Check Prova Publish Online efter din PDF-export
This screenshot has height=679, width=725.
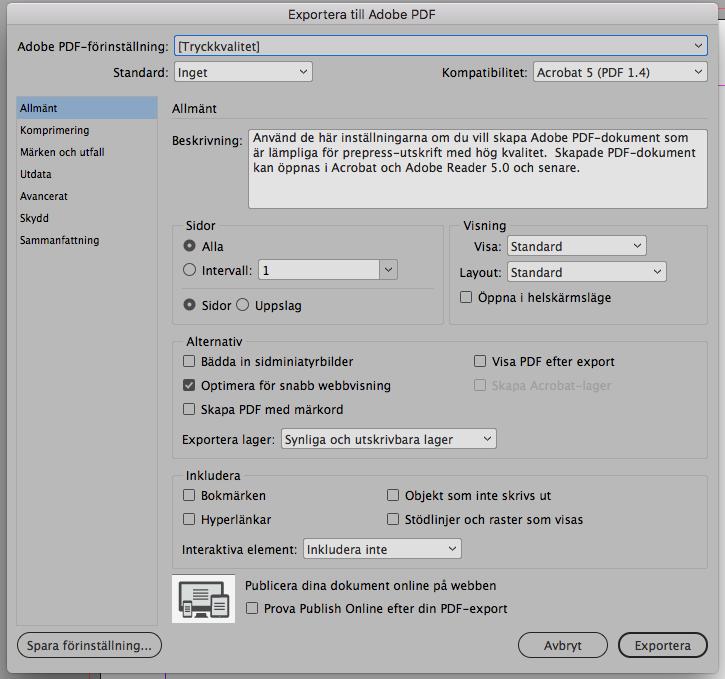252,608
